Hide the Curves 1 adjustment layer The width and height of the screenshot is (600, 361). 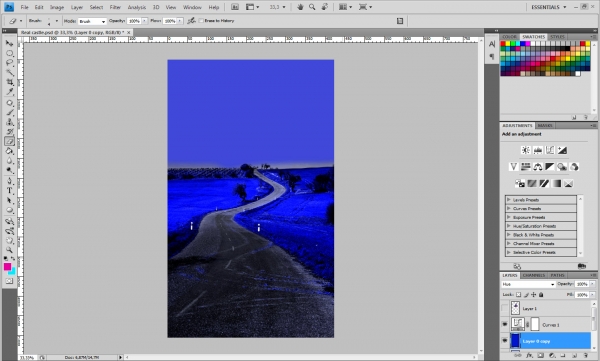505,325
